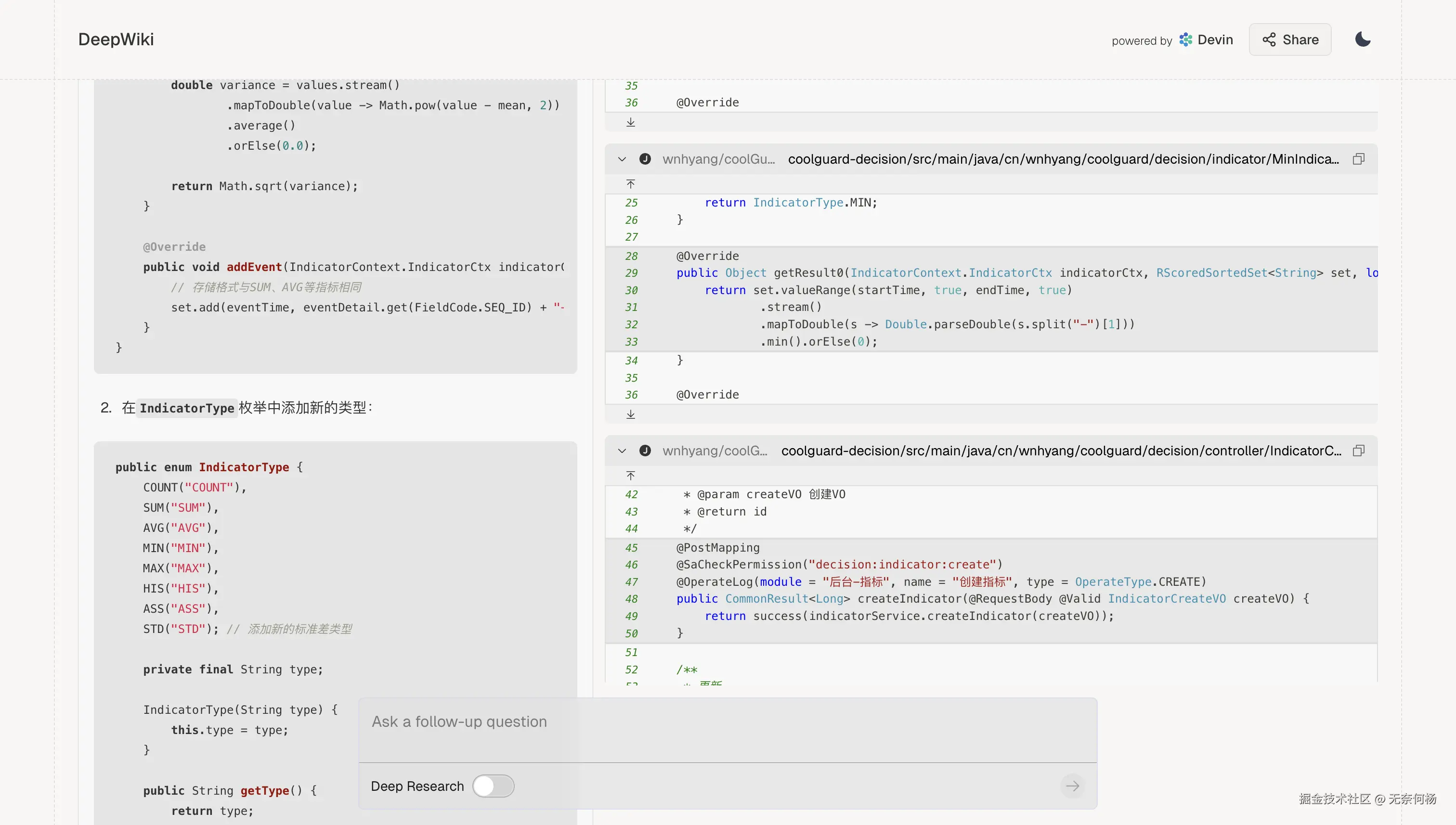Screen dimensions: 1456x825
Task: Expand lines above IndicatorController line 42
Action: 630,476
